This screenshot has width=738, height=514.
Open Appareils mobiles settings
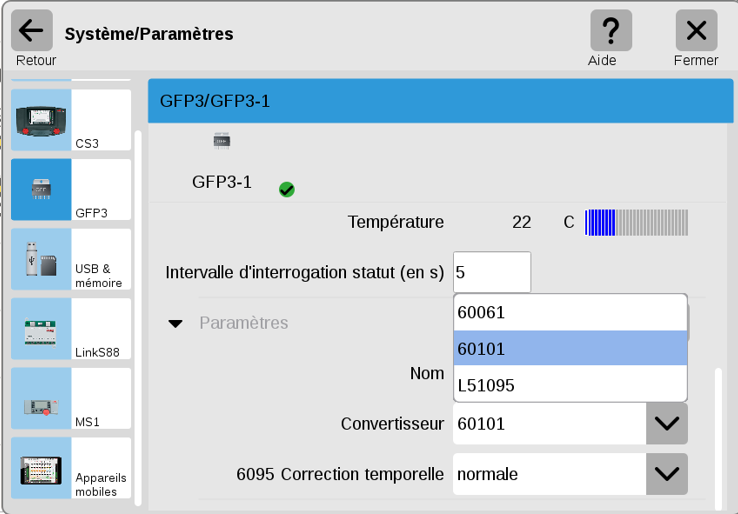[71, 468]
